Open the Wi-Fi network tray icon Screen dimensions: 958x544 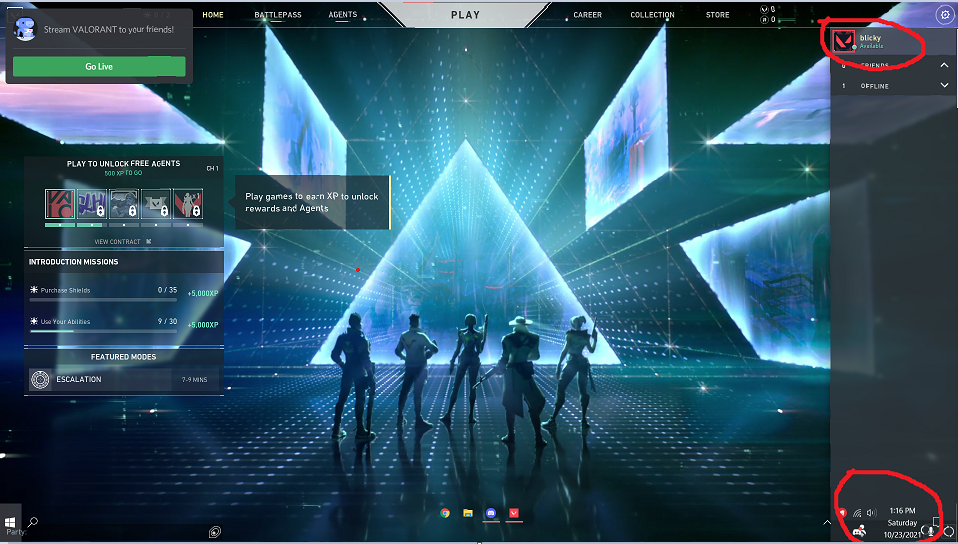click(857, 513)
